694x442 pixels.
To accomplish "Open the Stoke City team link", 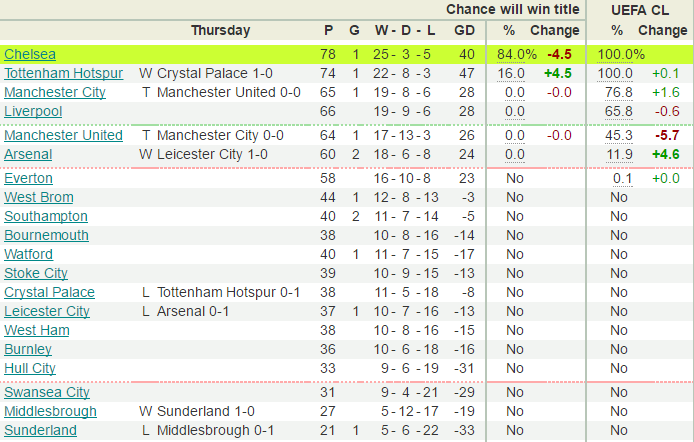I will click(36, 273).
